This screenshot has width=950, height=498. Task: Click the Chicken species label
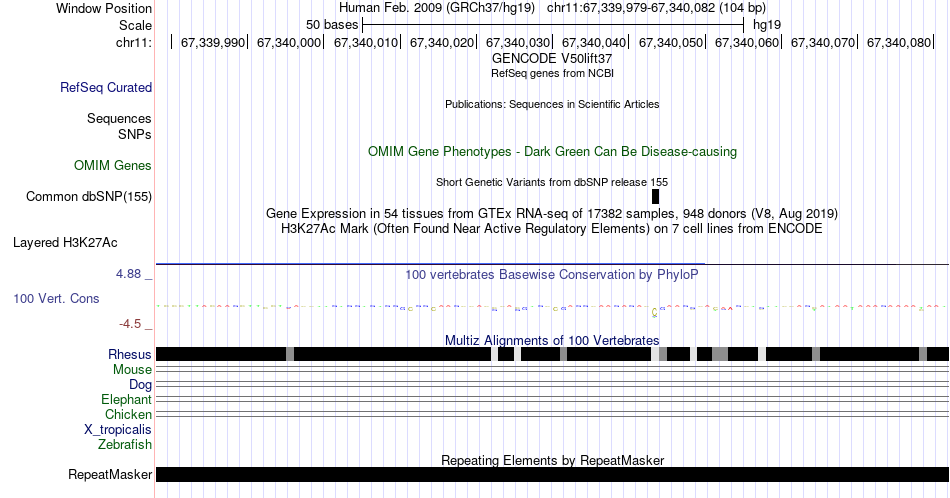[128, 414]
